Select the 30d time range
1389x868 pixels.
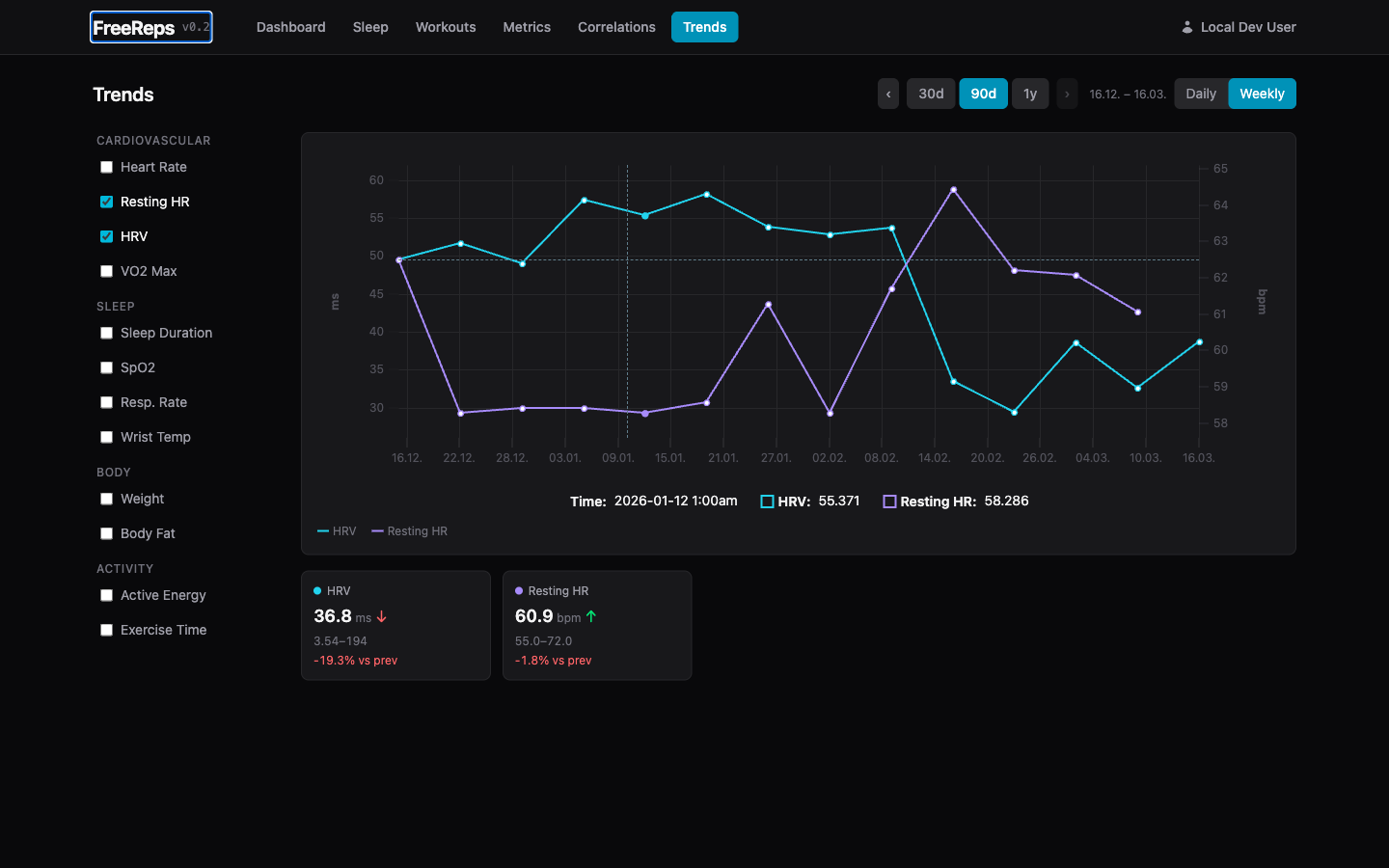click(x=931, y=94)
